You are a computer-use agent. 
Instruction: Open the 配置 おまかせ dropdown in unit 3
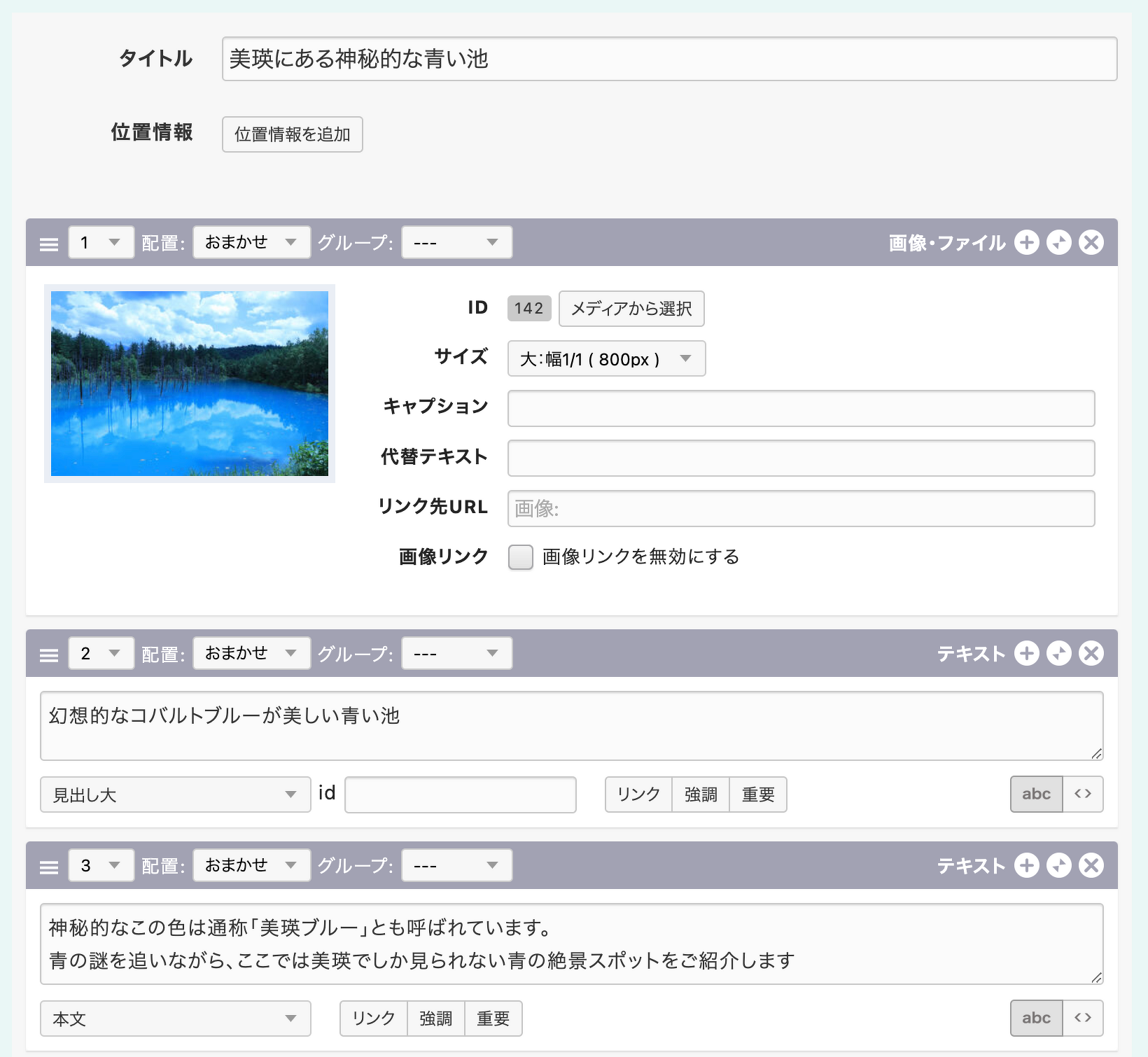pos(251,866)
